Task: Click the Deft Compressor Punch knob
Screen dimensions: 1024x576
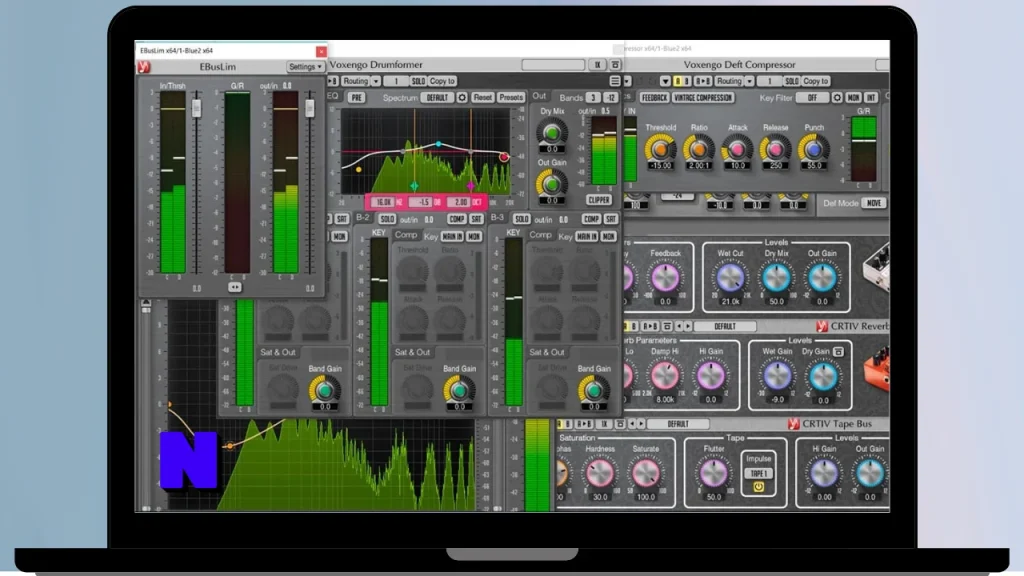Action: 814,149
